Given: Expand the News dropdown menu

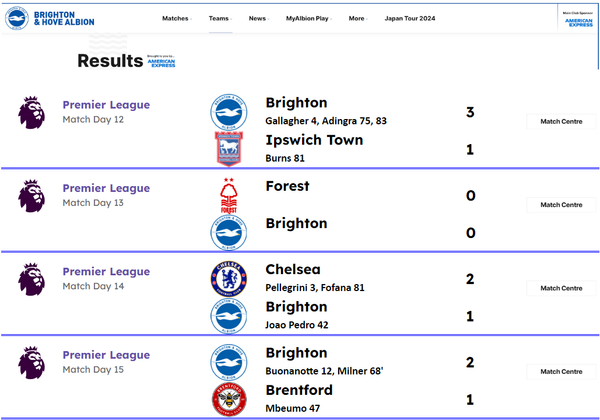Looking at the screenshot, I should [x=259, y=18].
